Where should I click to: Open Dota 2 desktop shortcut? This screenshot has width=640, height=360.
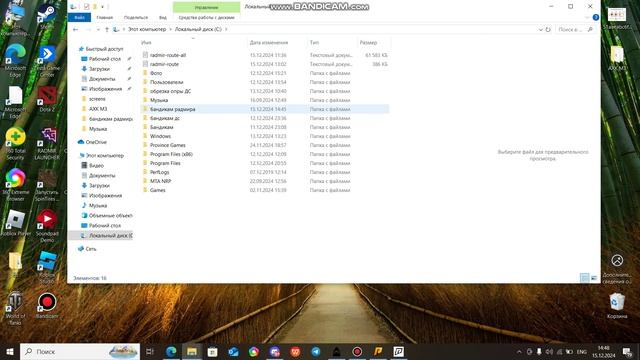[x=47, y=99]
